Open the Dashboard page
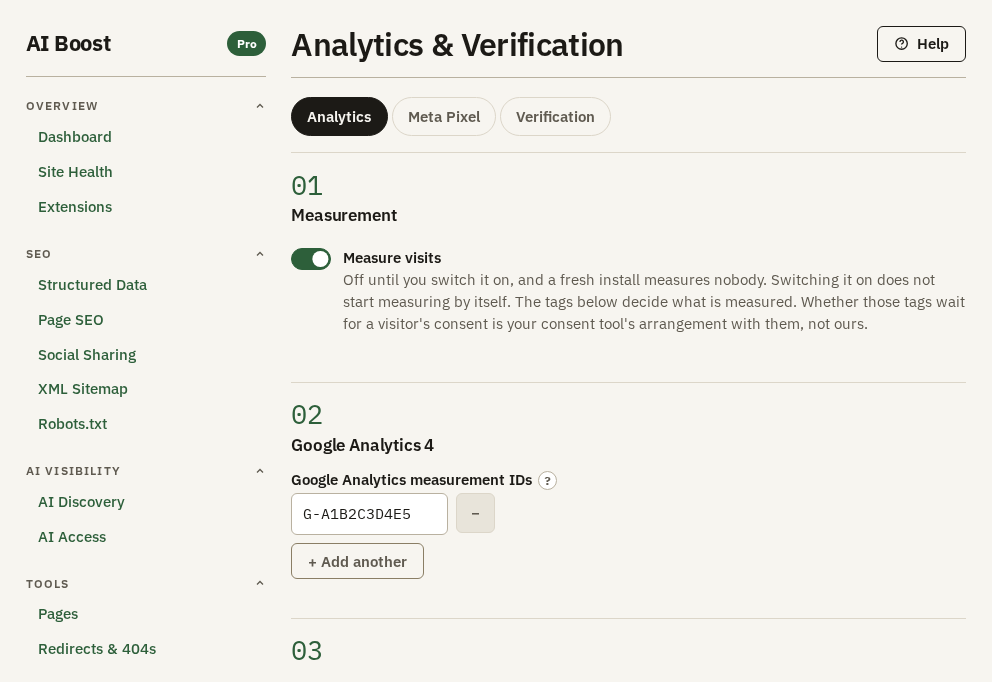The height and width of the screenshot is (682, 992). point(75,137)
